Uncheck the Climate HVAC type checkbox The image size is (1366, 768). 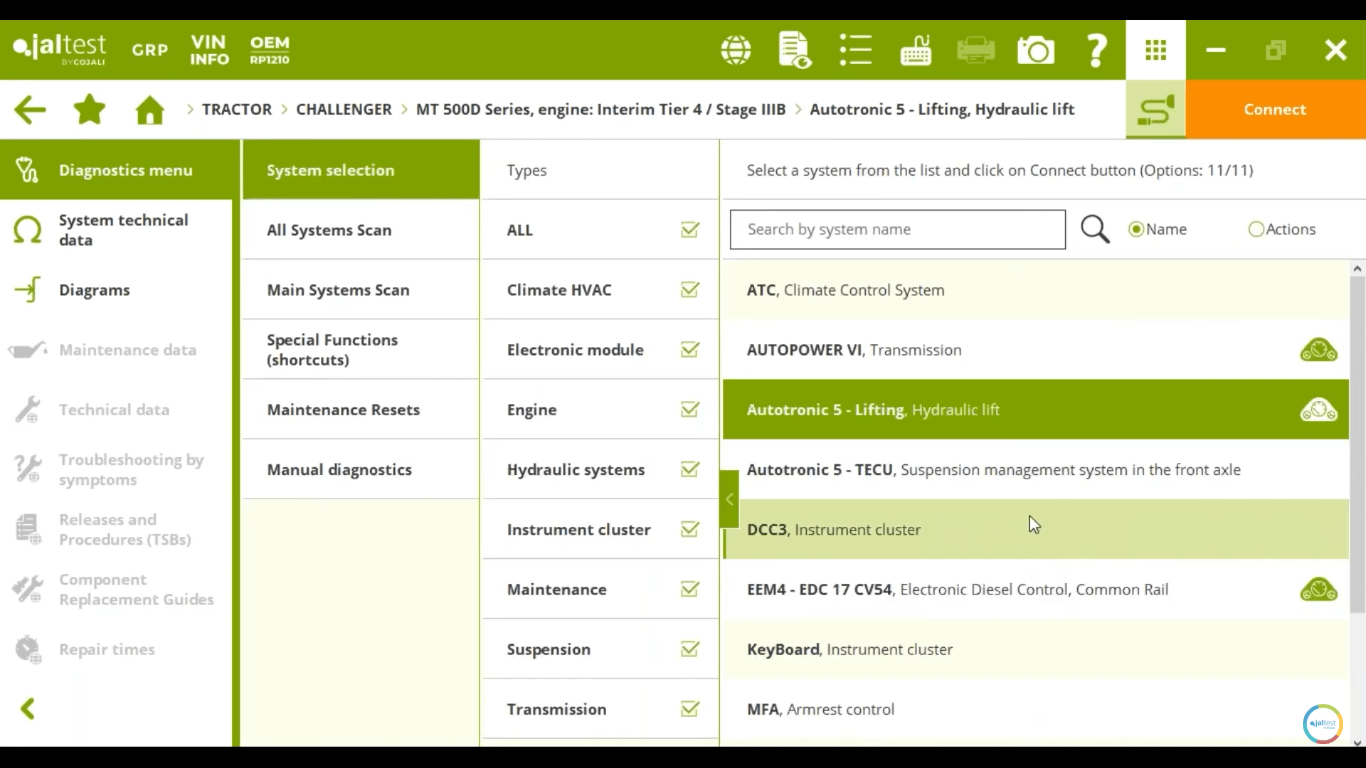click(690, 290)
